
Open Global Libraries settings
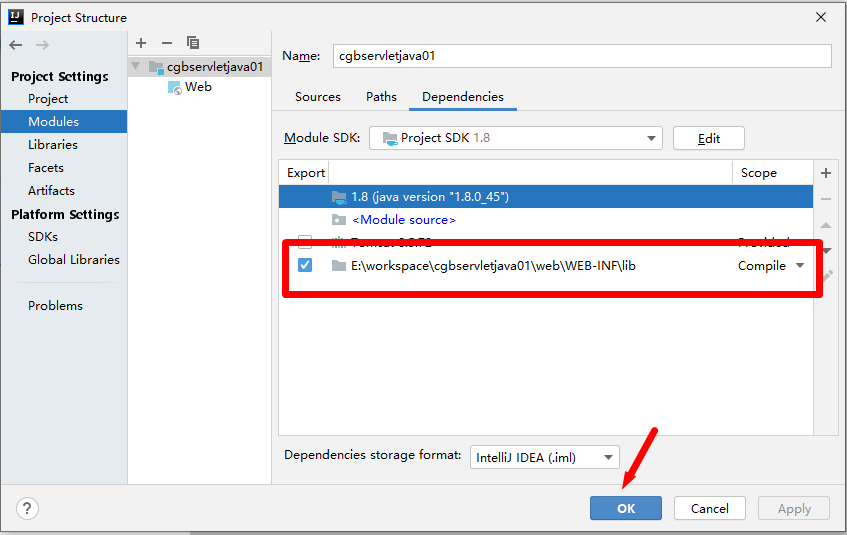pyautogui.click(x=74, y=259)
